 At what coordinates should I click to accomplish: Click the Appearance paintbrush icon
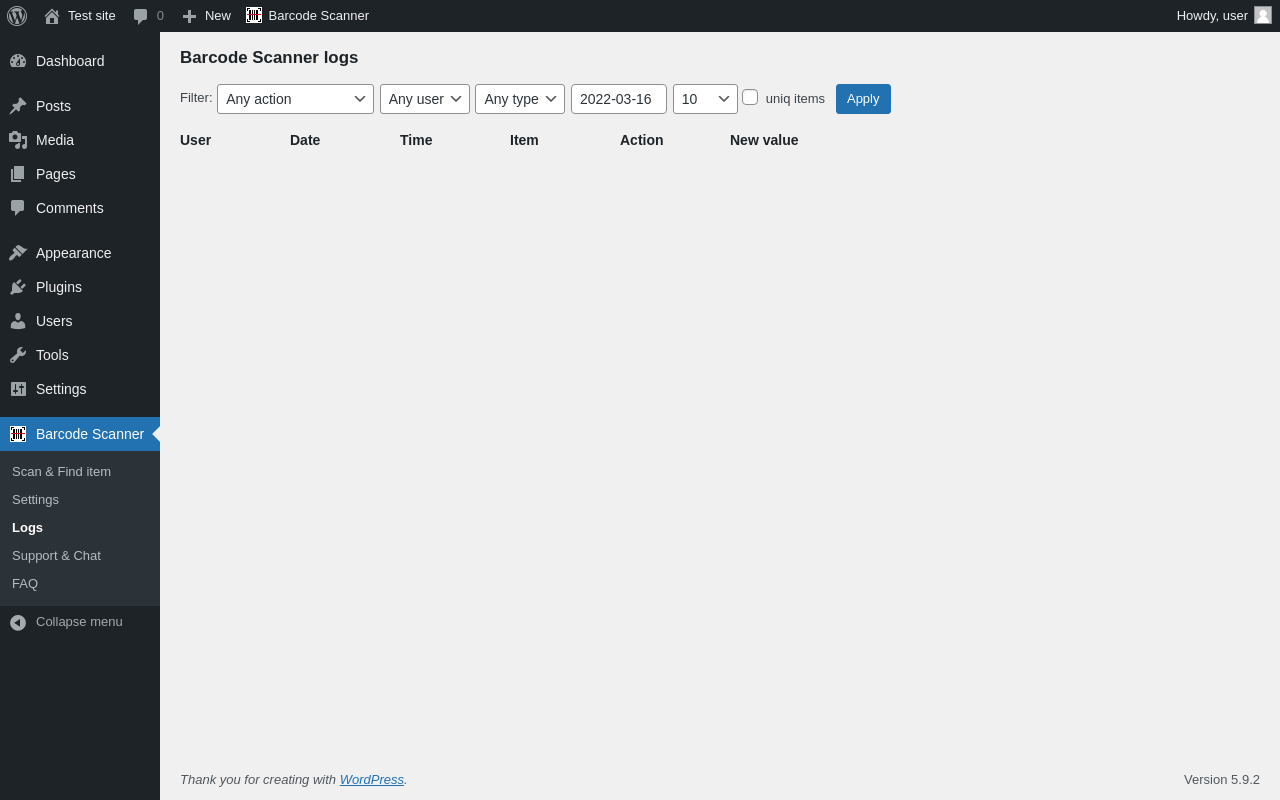click(18, 253)
